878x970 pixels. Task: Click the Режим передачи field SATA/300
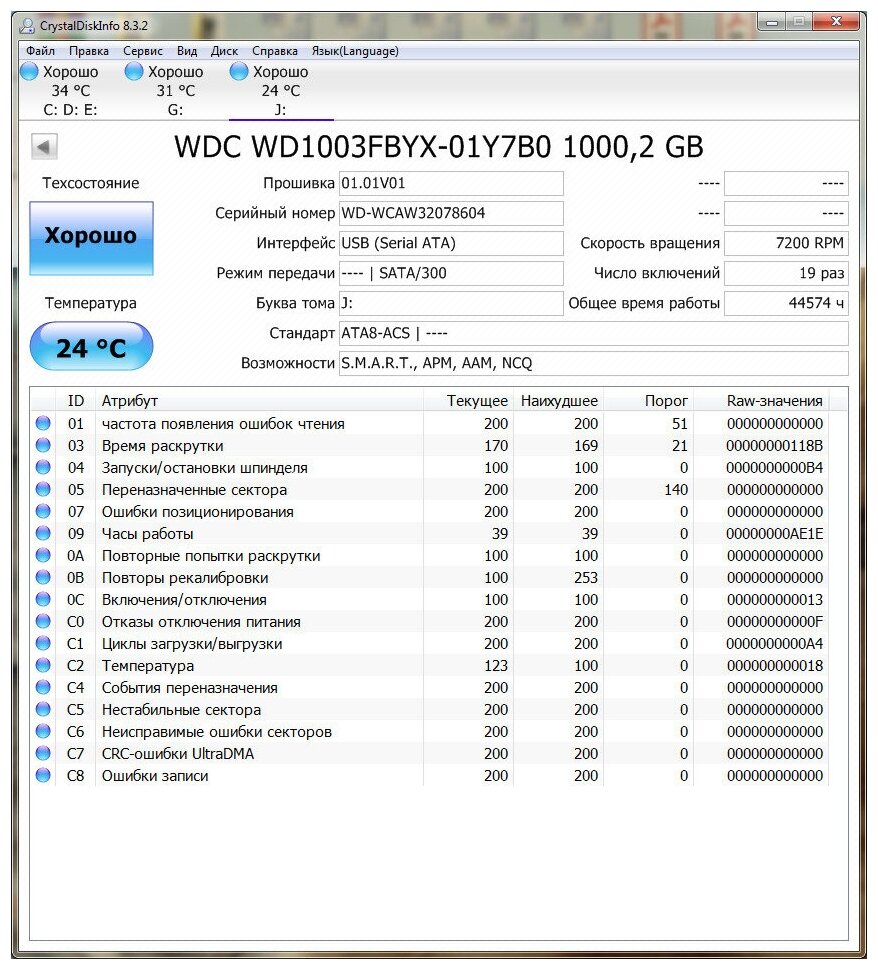451,273
